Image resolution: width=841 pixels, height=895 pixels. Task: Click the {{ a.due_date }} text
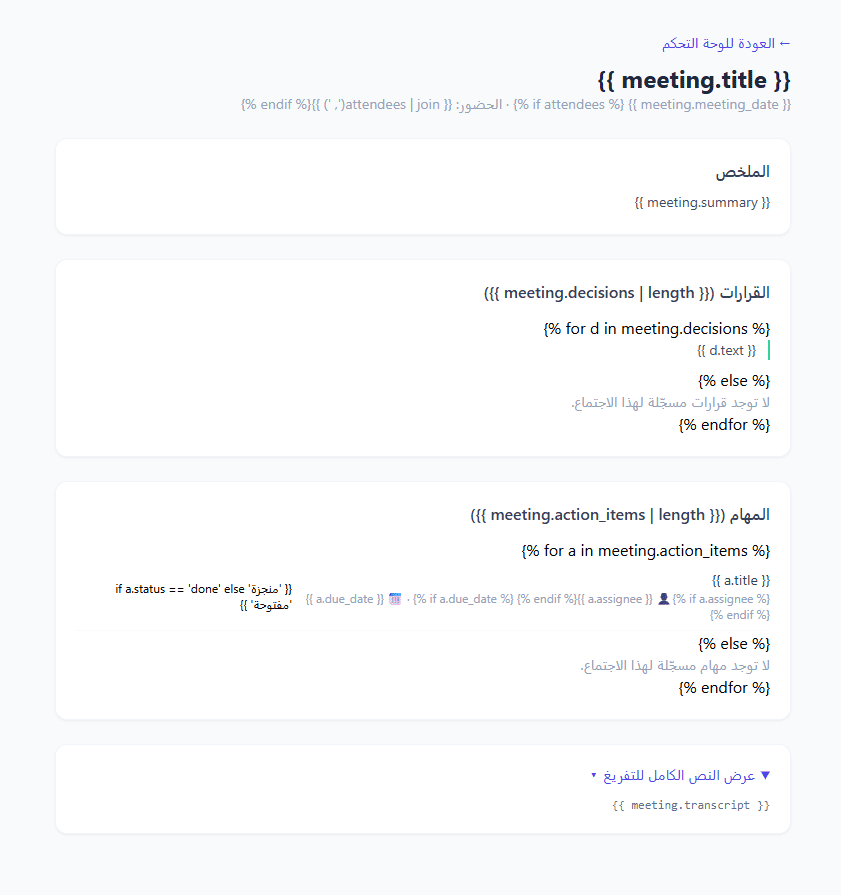(x=345, y=599)
